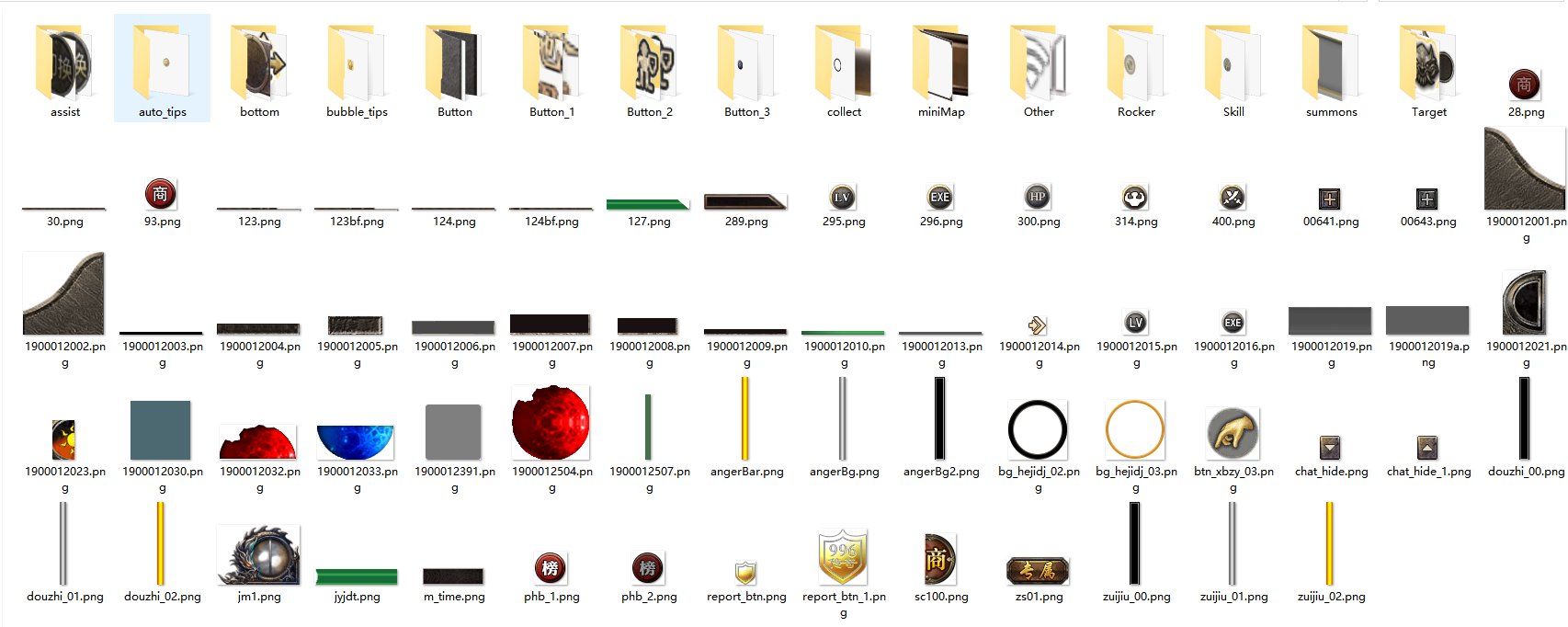This screenshot has width=1568, height=627.
Task: Open the miniMap folder
Action: click(x=941, y=63)
